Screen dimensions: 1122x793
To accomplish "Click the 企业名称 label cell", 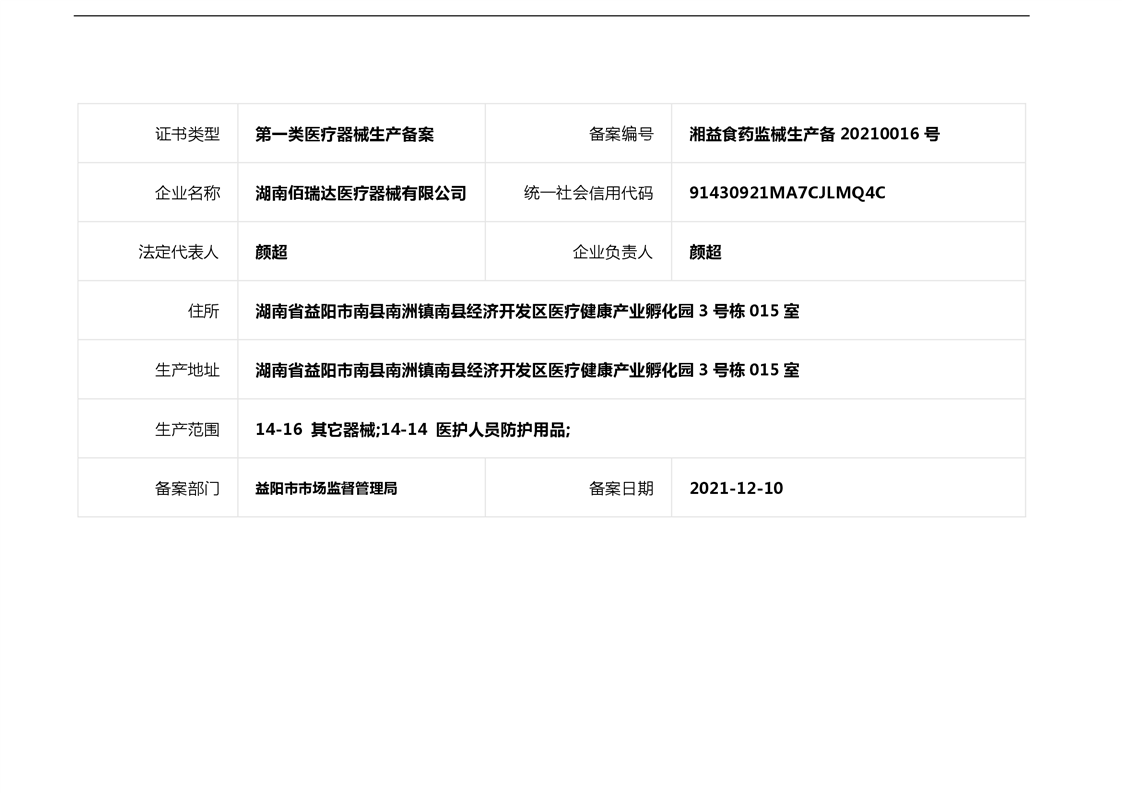I will click(x=187, y=193).
